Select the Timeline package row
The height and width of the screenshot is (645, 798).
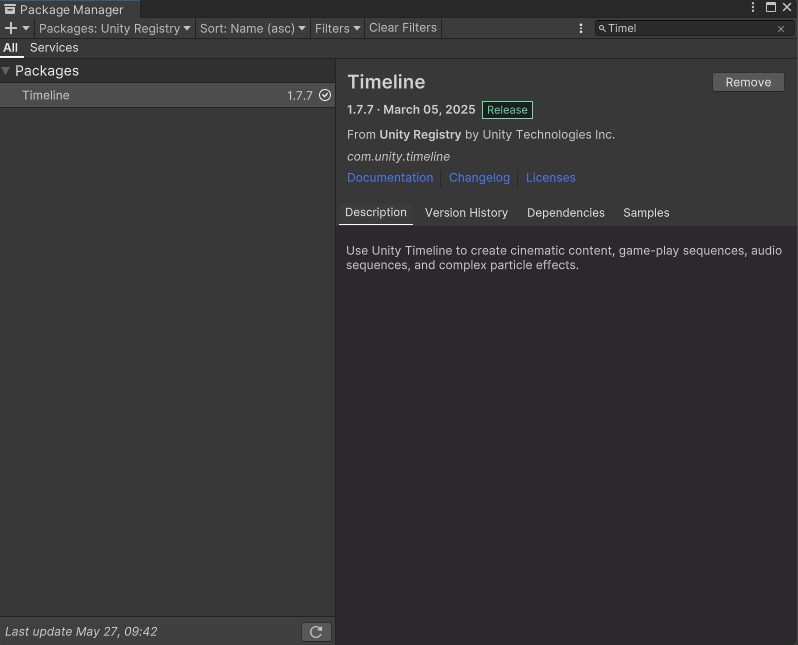[x=167, y=95]
